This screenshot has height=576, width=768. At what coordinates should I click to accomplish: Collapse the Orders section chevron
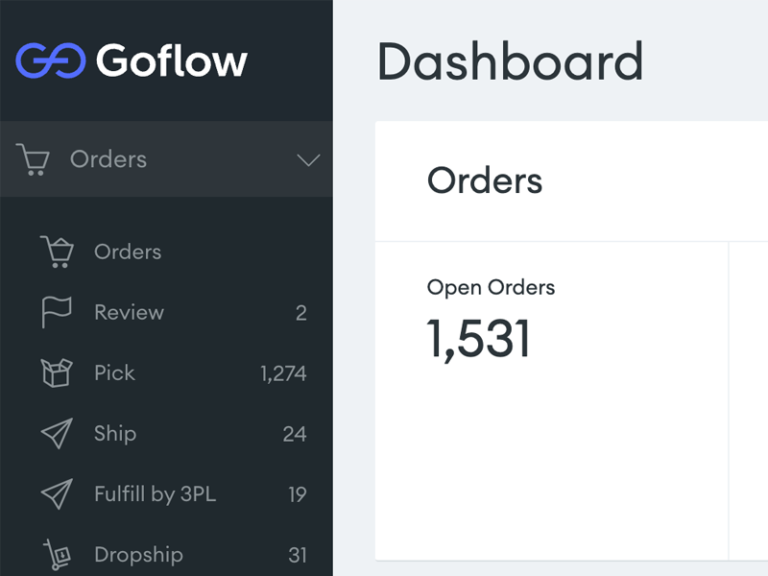click(308, 160)
